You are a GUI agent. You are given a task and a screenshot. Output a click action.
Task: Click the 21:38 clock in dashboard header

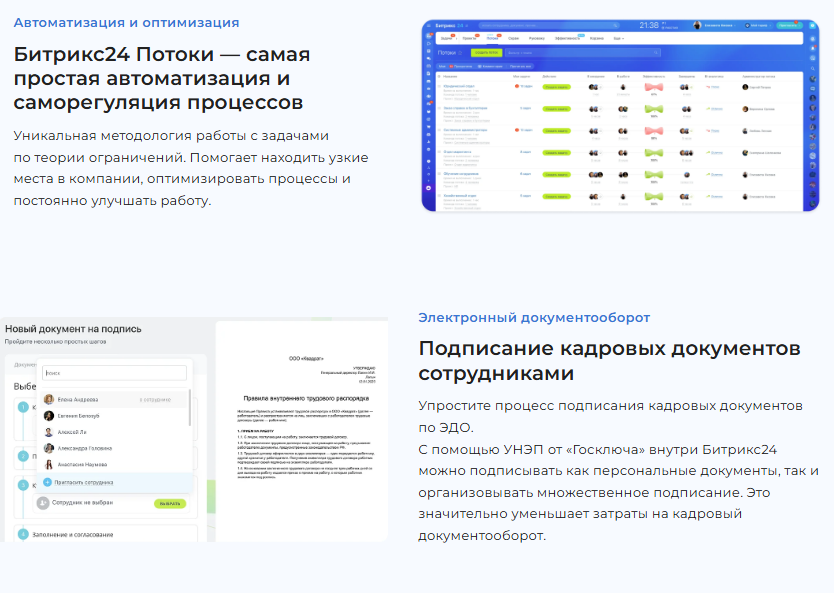(649, 25)
